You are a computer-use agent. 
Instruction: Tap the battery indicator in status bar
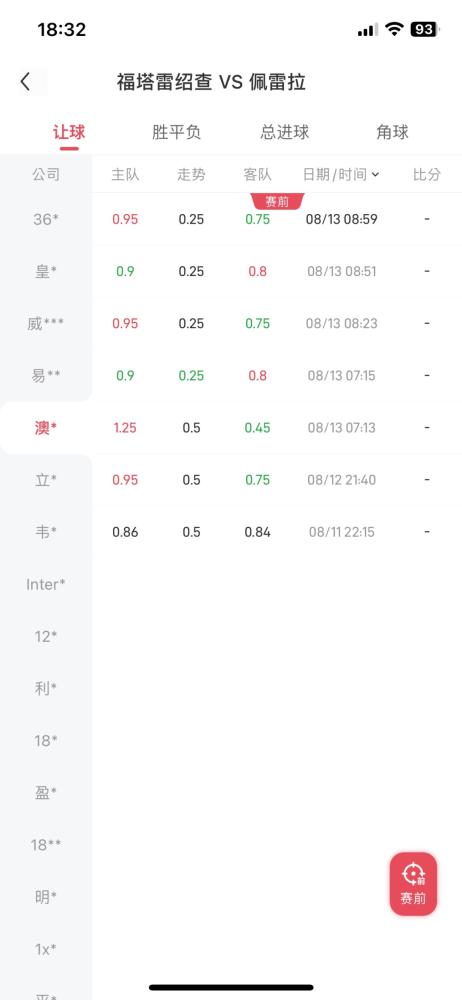tap(425, 29)
